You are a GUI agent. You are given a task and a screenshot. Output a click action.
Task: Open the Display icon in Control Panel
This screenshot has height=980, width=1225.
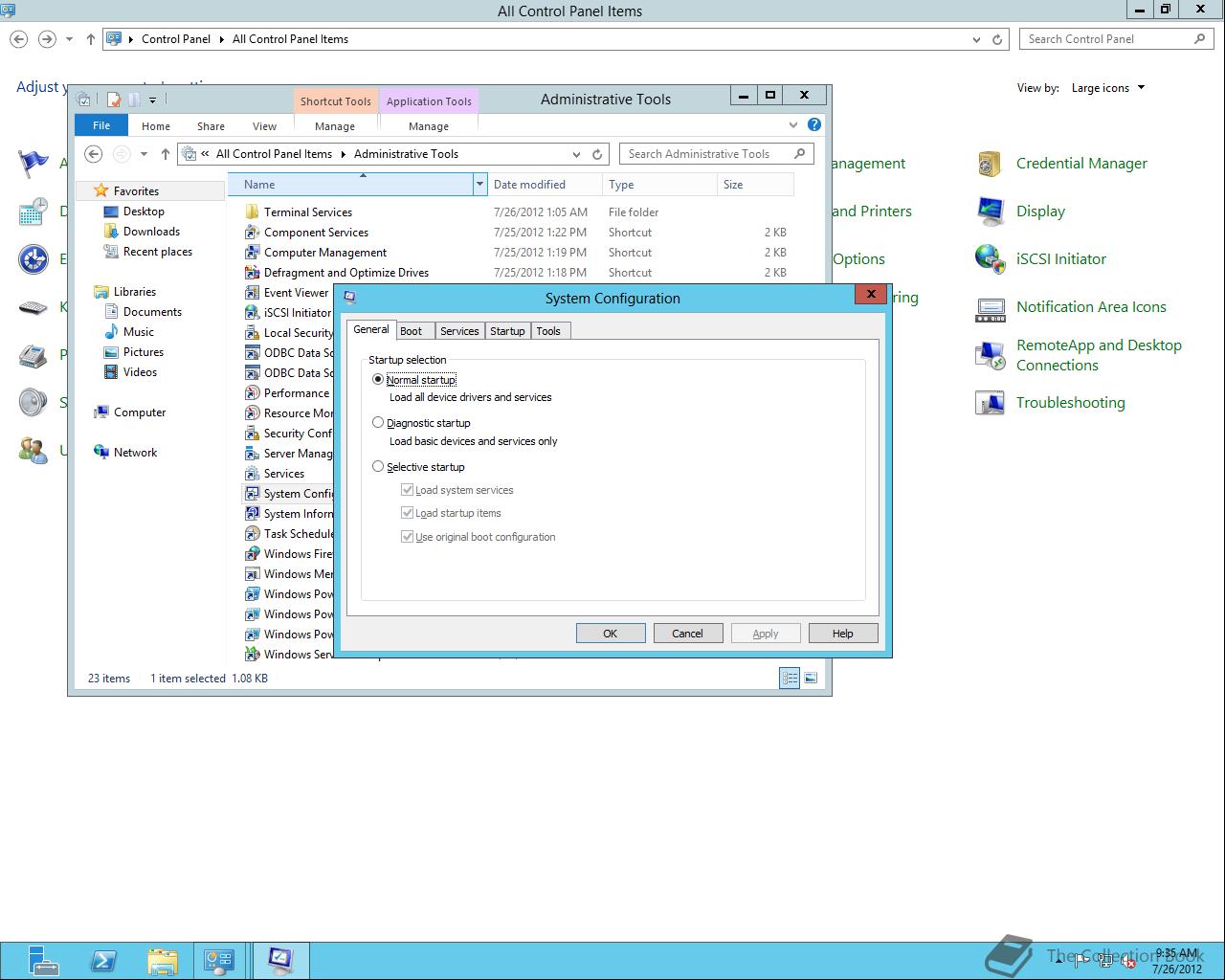tap(990, 212)
